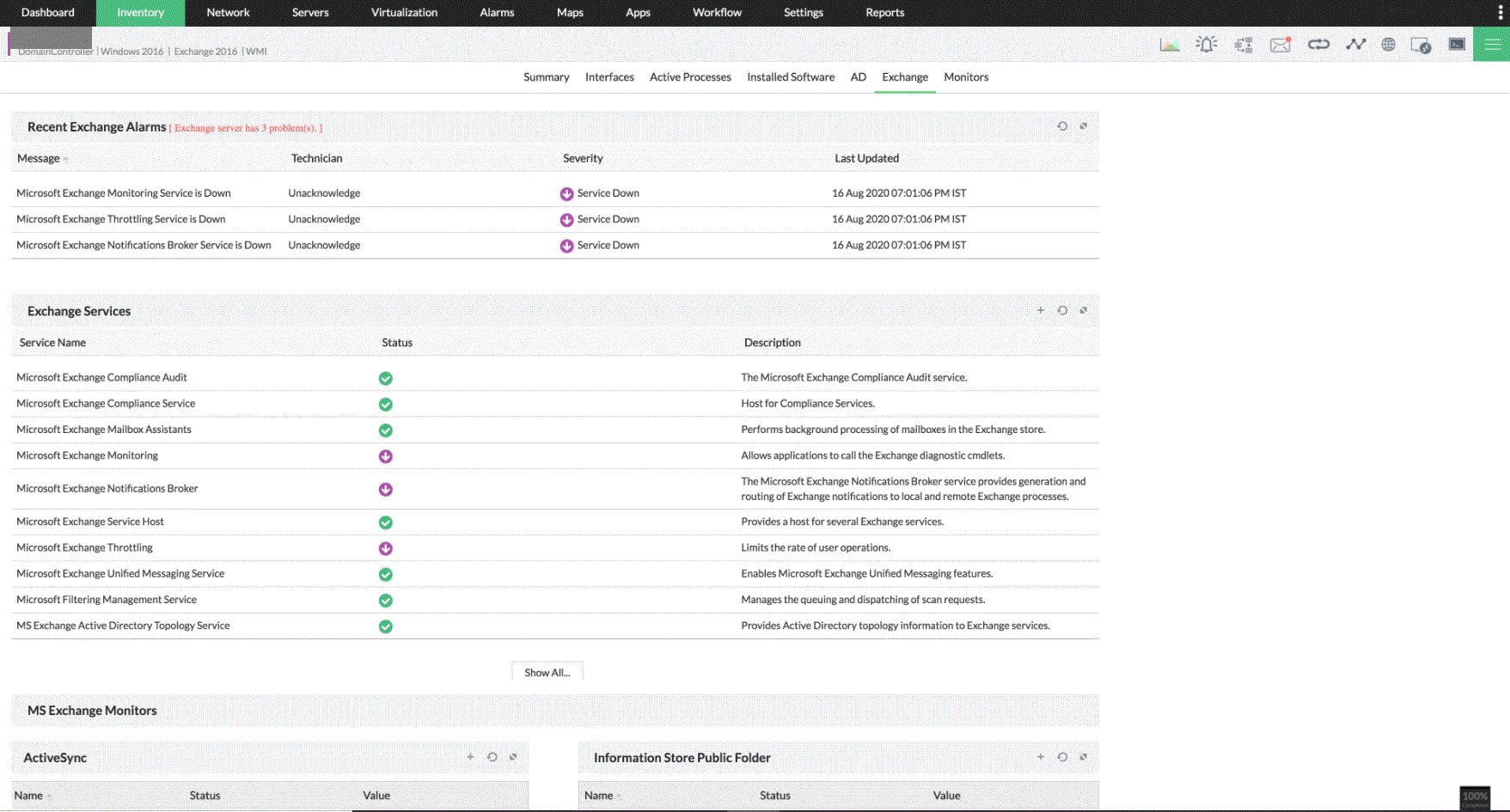This screenshot has width=1510, height=812.
Task: Refresh the Recent Exchange Alarms widget
Action: (1062, 125)
